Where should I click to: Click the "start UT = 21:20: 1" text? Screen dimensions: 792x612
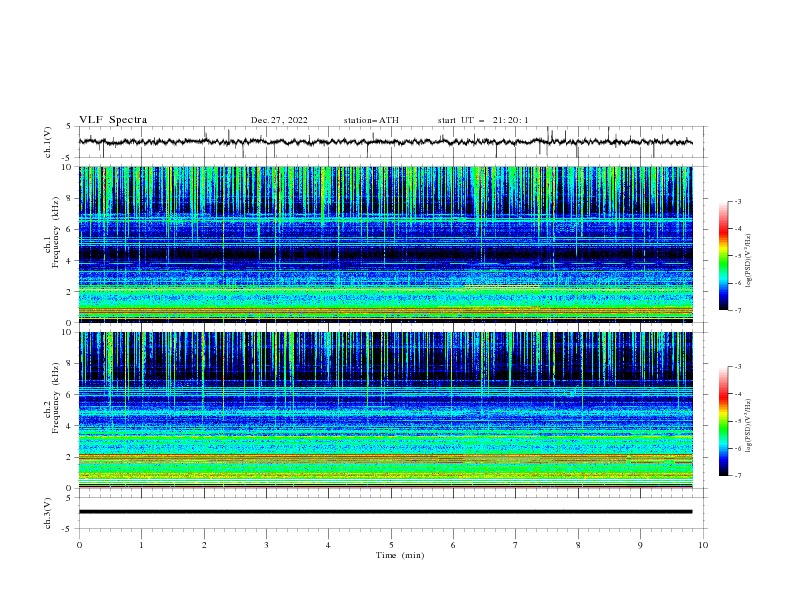click(483, 120)
